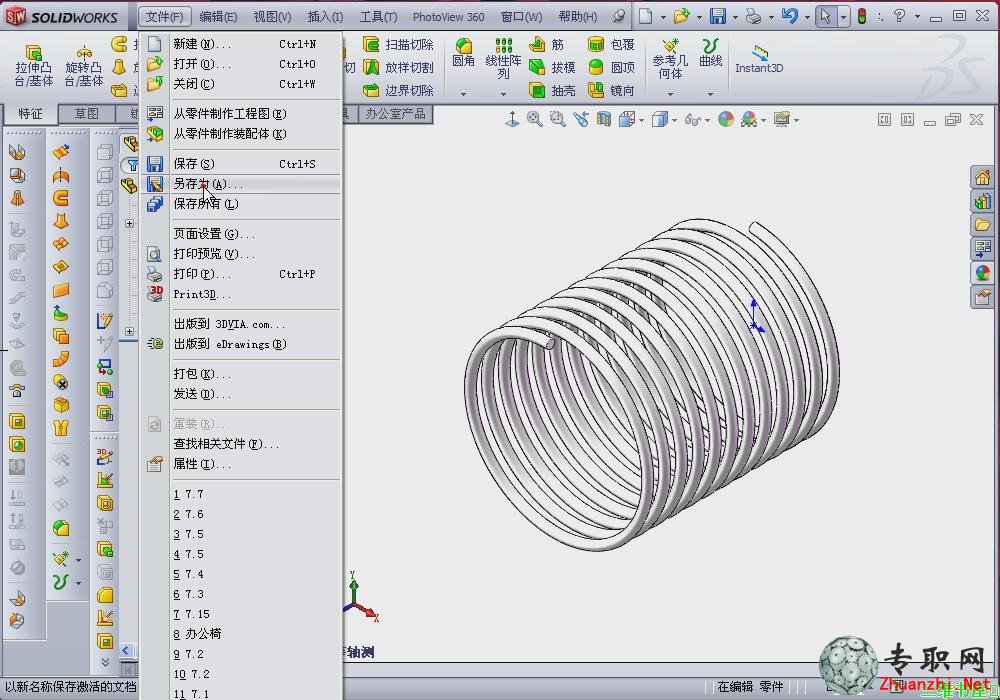Expand the New document dropdown arrow
Screen dimensions: 1000x700
pyautogui.click(x=663, y=17)
